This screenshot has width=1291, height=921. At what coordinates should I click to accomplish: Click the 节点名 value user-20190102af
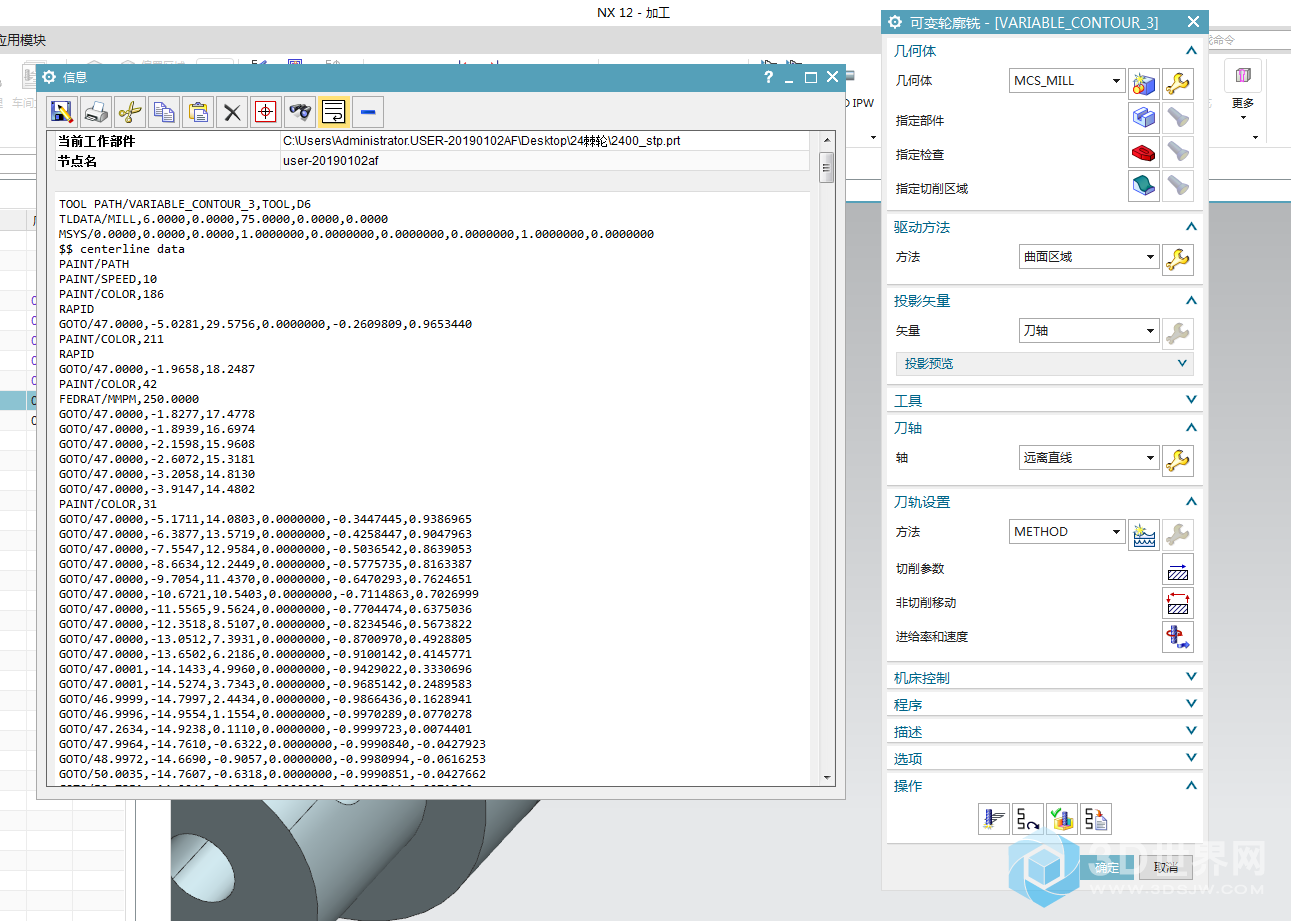(545, 161)
